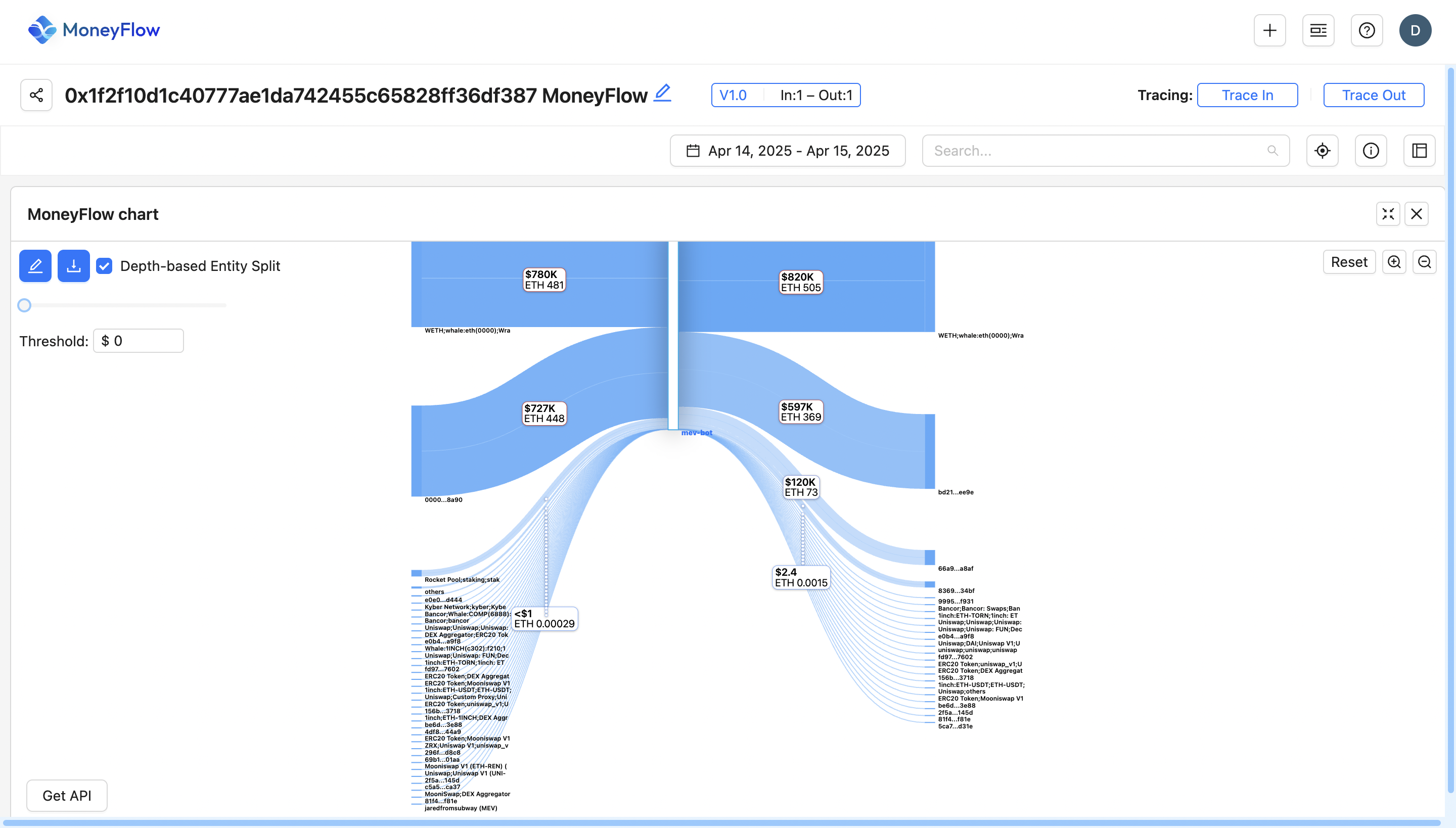
Task: Select the $2.4 ETH 0.0015 flow label
Action: [x=801, y=577]
